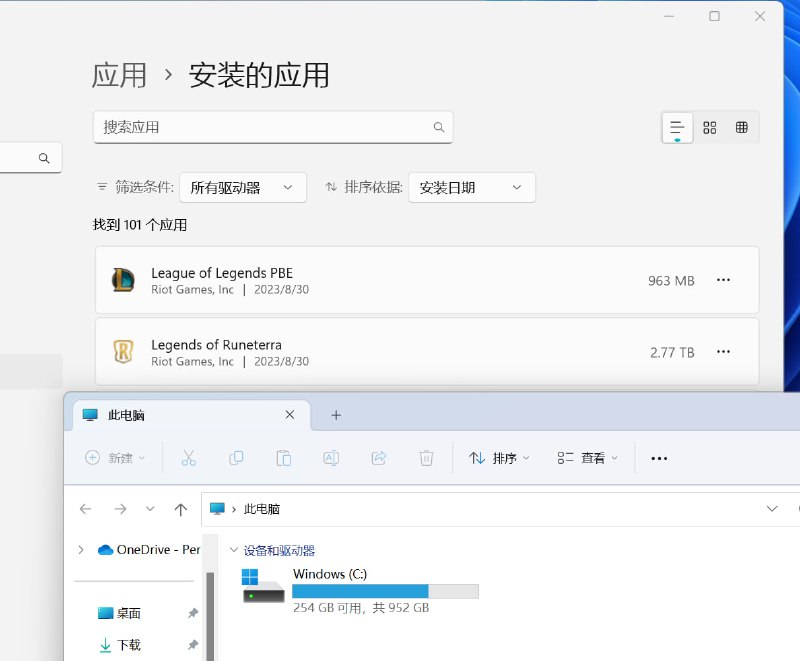Click the Share icon in File Explorer toolbar
The image size is (800, 661).
tap(379, 458)
